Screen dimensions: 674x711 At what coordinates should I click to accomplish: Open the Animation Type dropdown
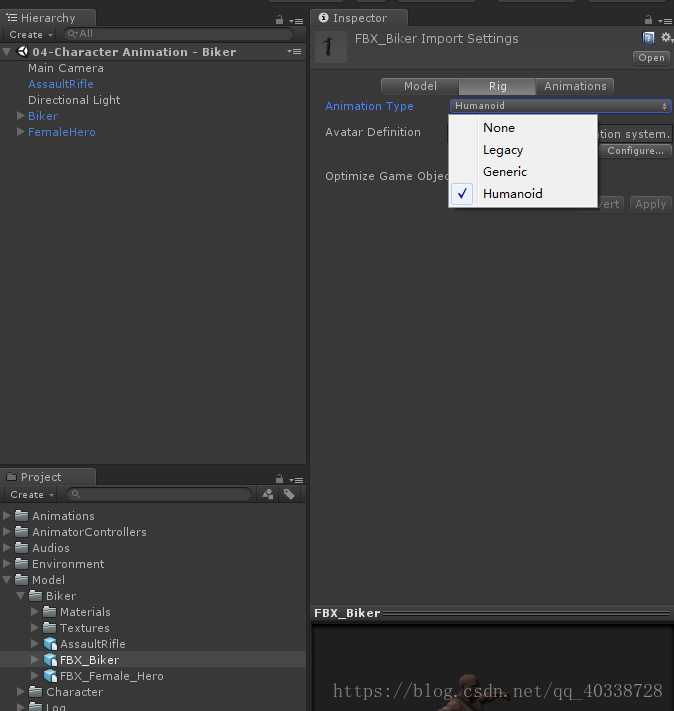pos(561,106)
